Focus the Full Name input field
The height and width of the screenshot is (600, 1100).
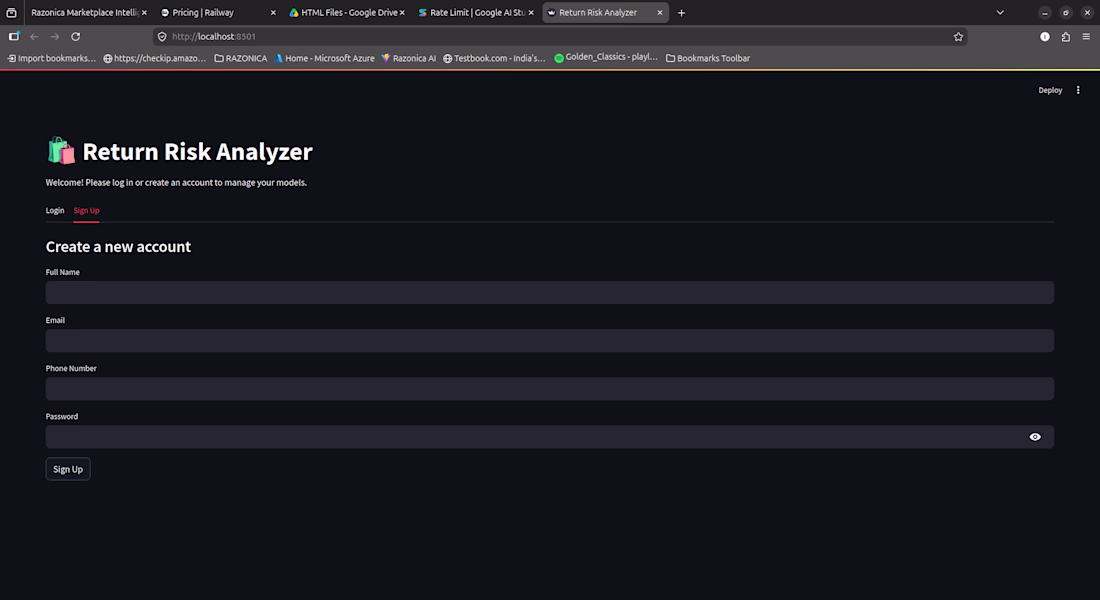pyautogui.click(x=549, y=293)
